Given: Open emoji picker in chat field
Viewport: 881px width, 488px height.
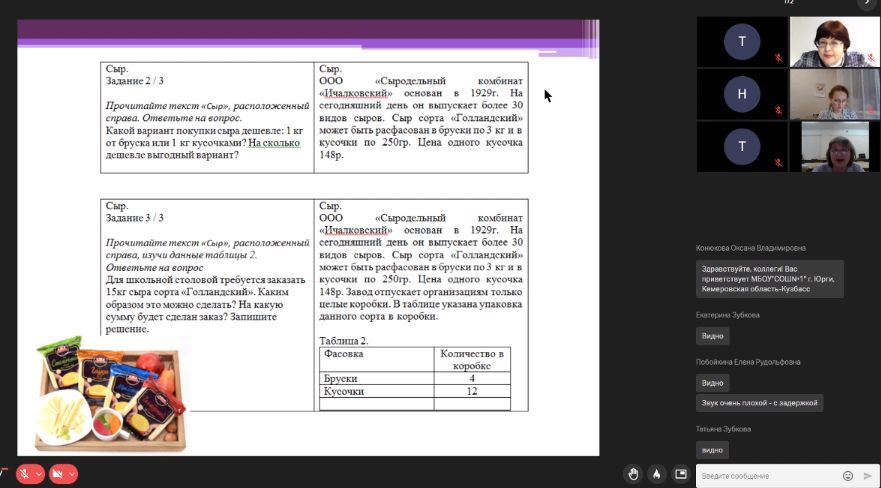Looking at the screenshot, I should point(848,475).
